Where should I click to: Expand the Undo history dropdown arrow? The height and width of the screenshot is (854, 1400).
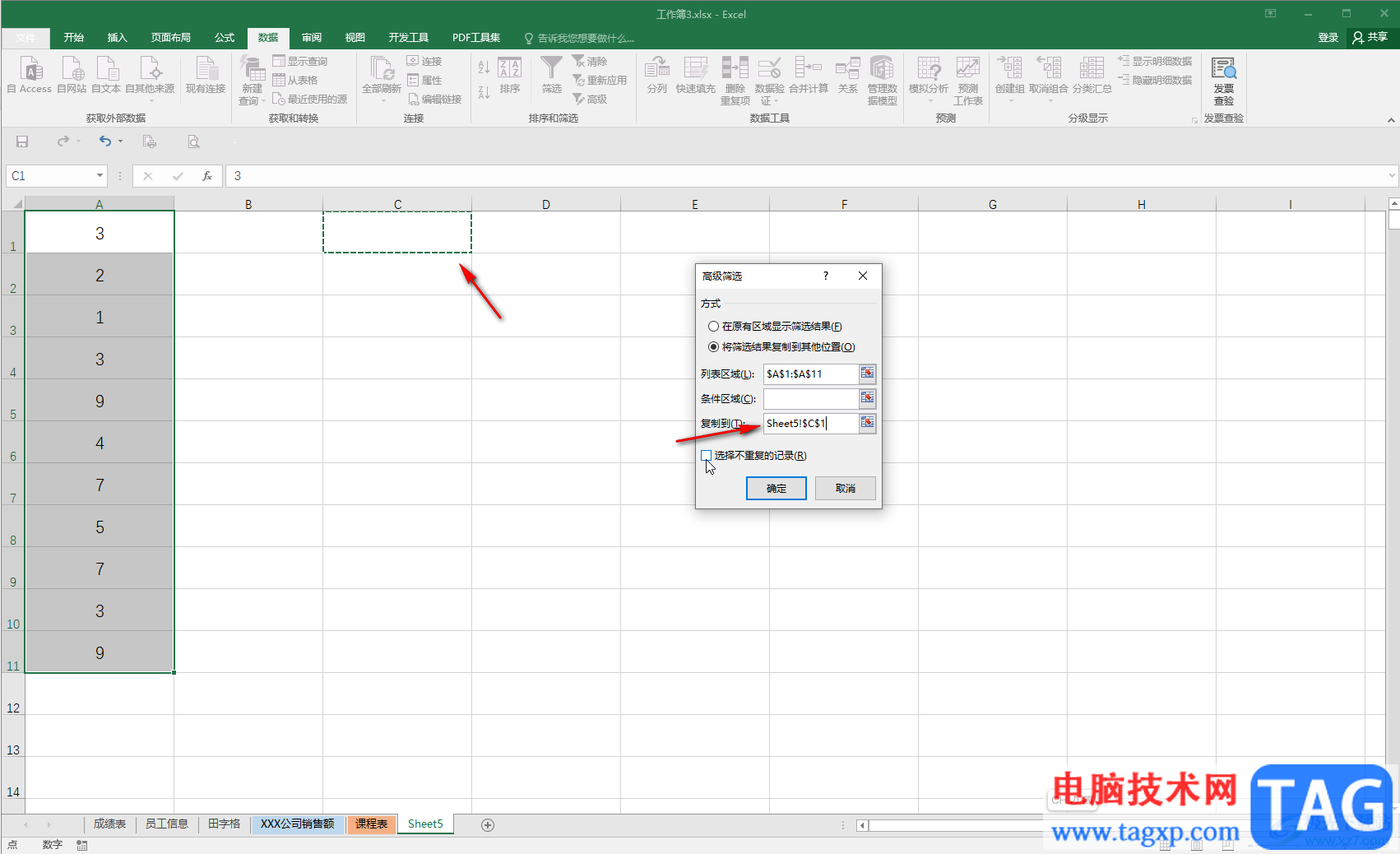[120, 142]
